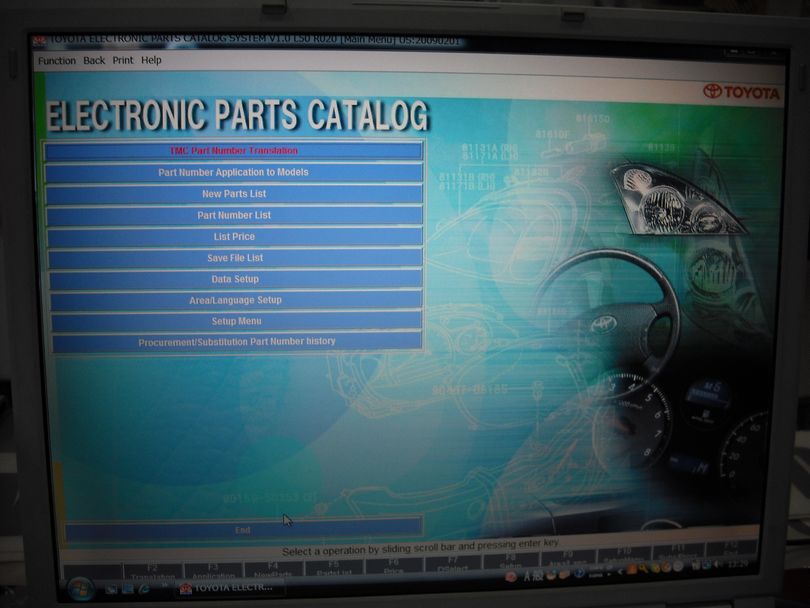Open the Part Number List option
Screen dimensions: 810x608
(235, 215)
